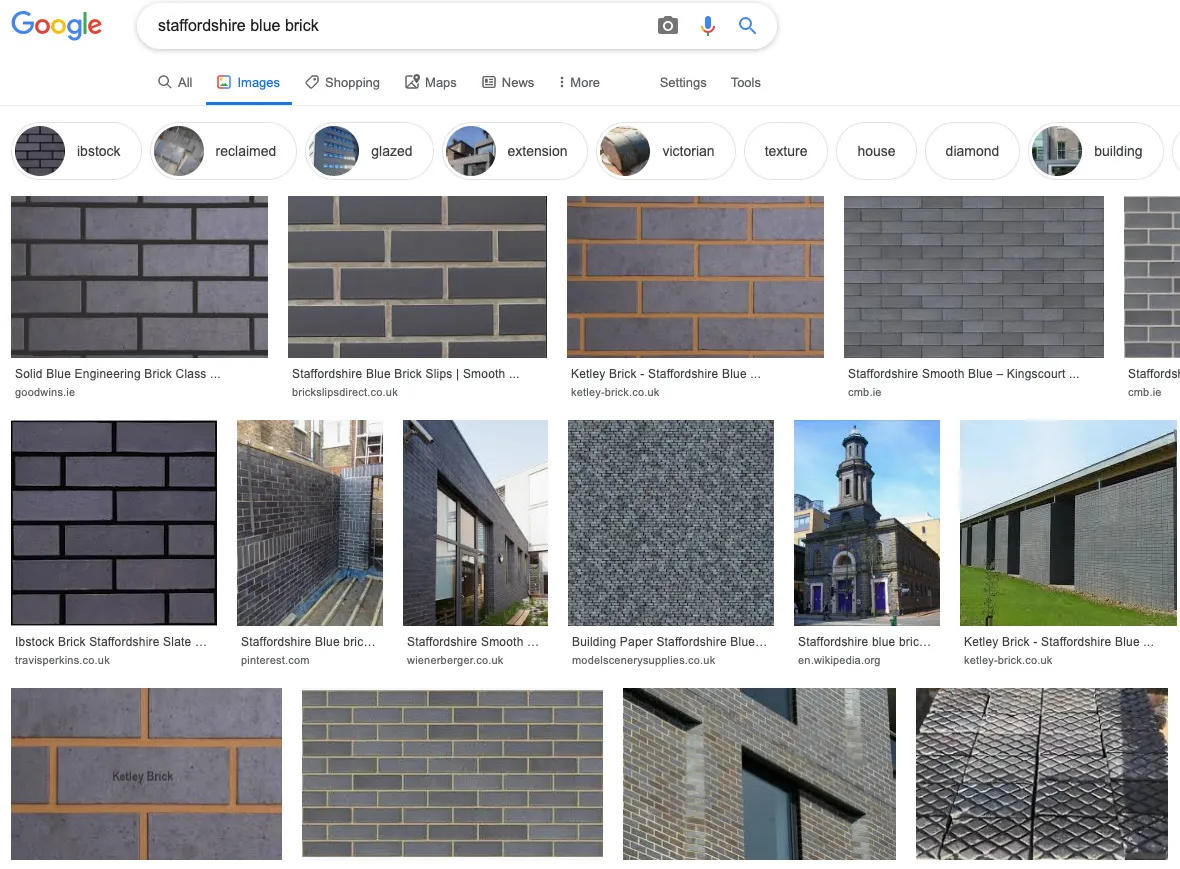
Task: Open wienerberger Staffordshire Smooth image
Action: point(476,523)
